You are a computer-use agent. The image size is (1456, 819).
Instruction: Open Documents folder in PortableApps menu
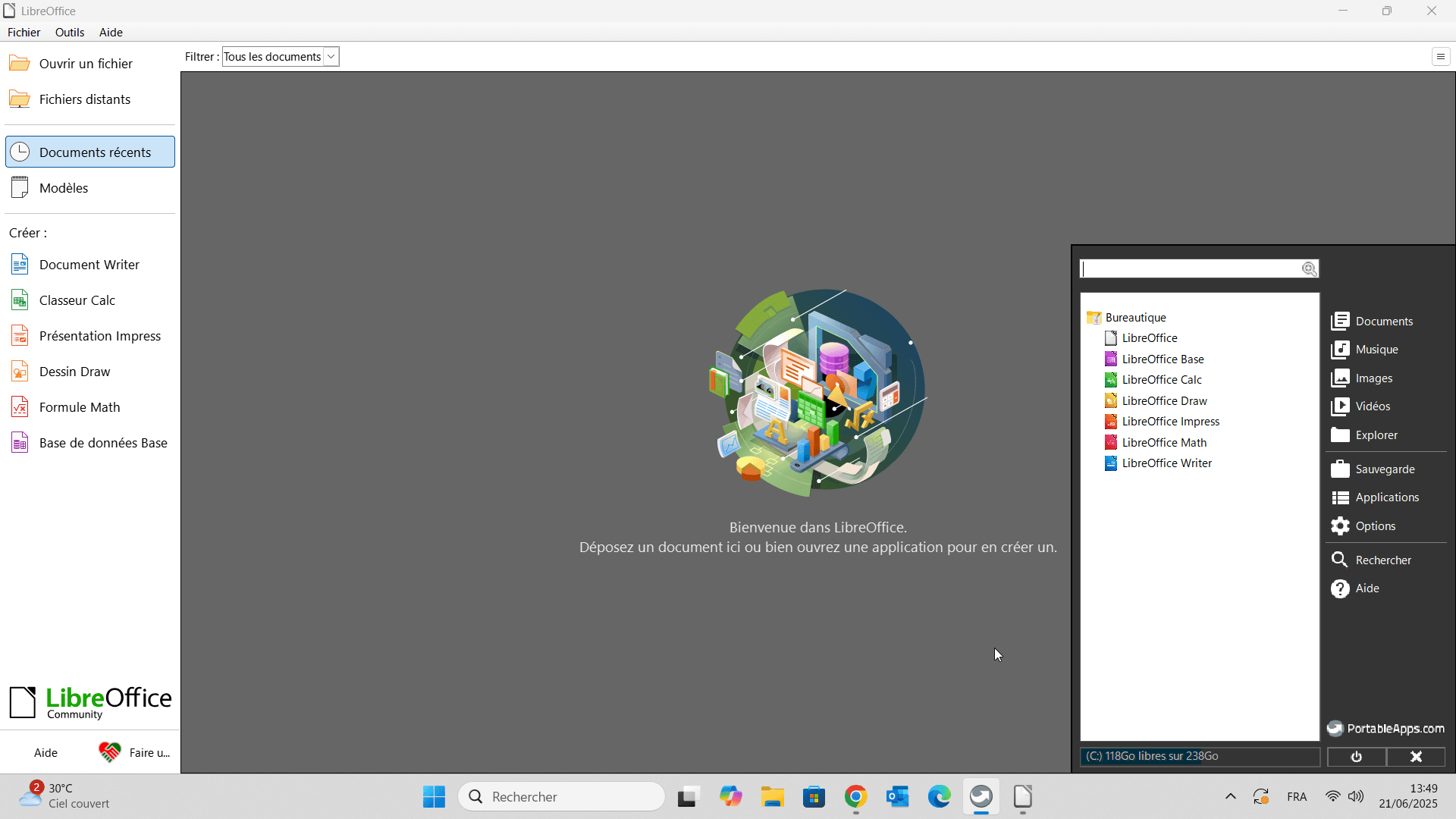pos(1372,321)
